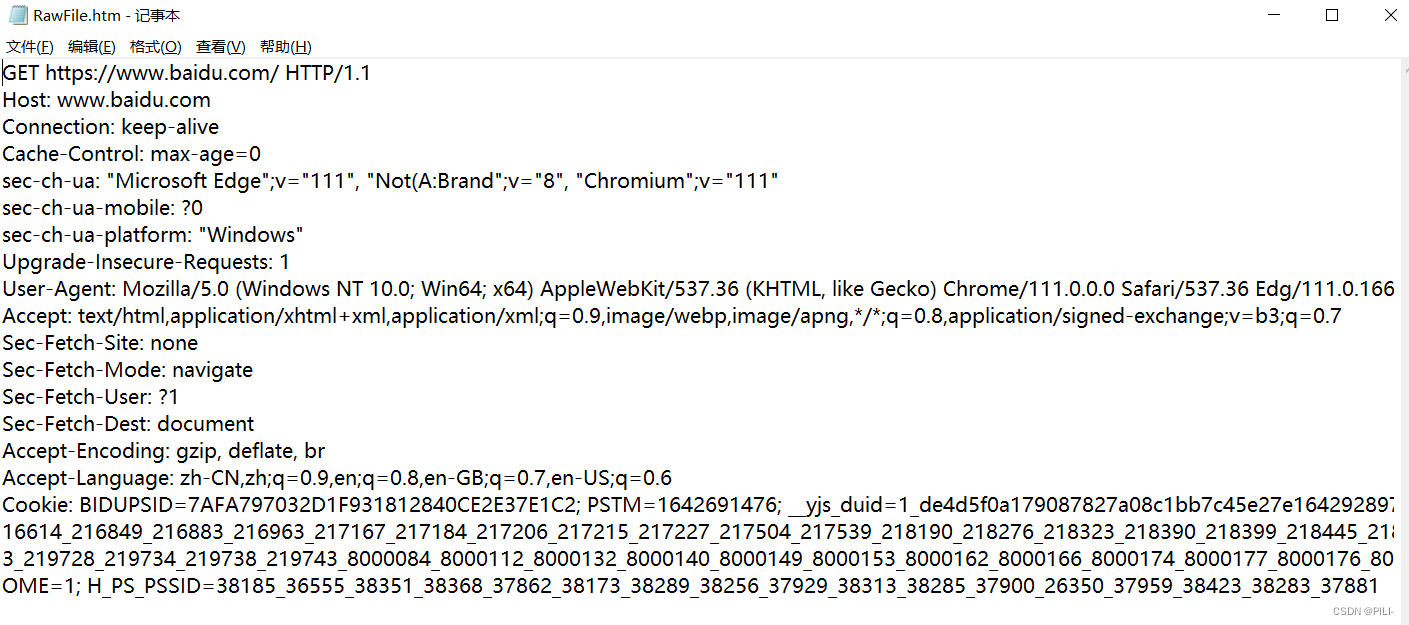This screenshot has width=1409, height=625.
Task: Open the 编辑(E) menu
Action: [x=92, y=47]
